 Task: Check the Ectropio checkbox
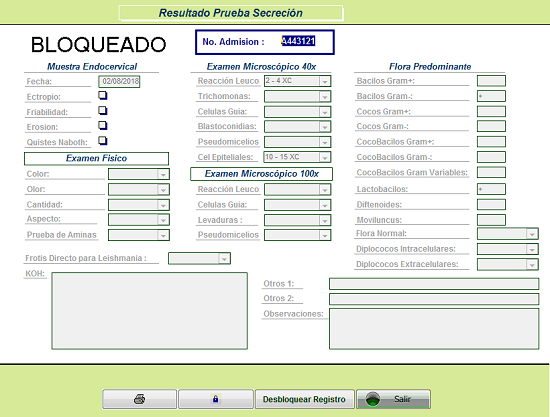[x=102, y=95]
